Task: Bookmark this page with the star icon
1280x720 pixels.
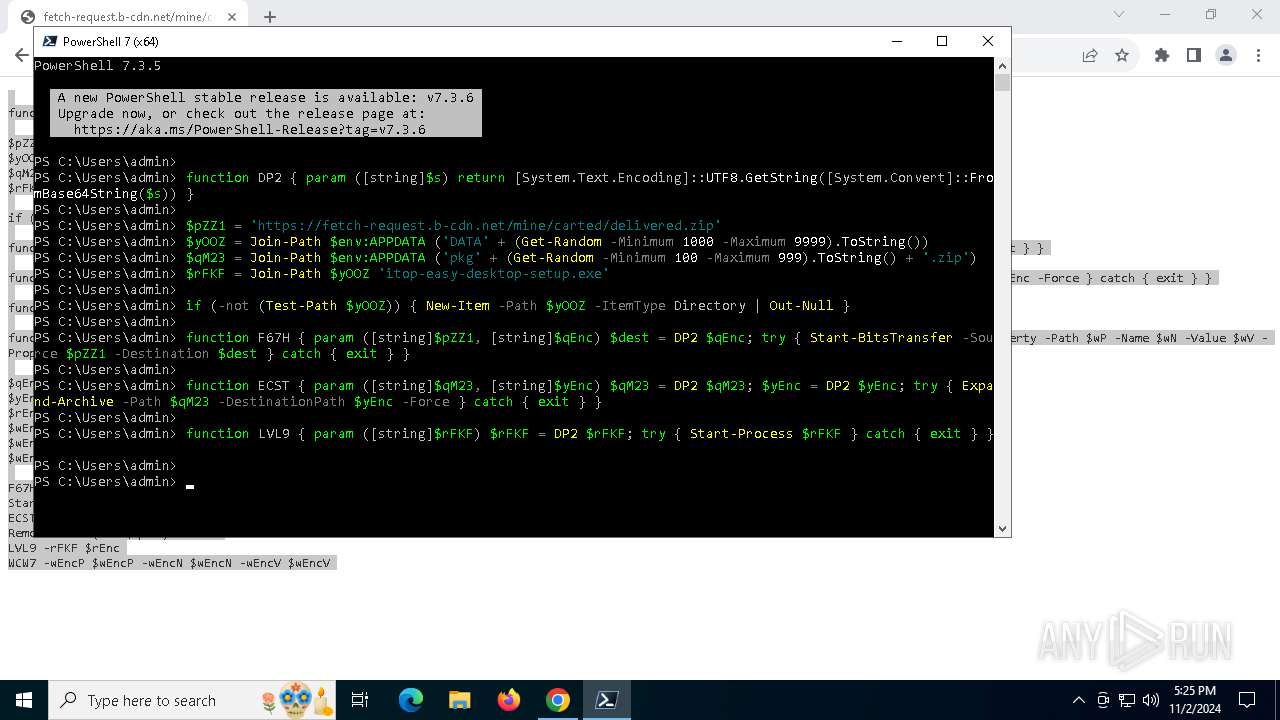Action: click(x=1122, y=56)
